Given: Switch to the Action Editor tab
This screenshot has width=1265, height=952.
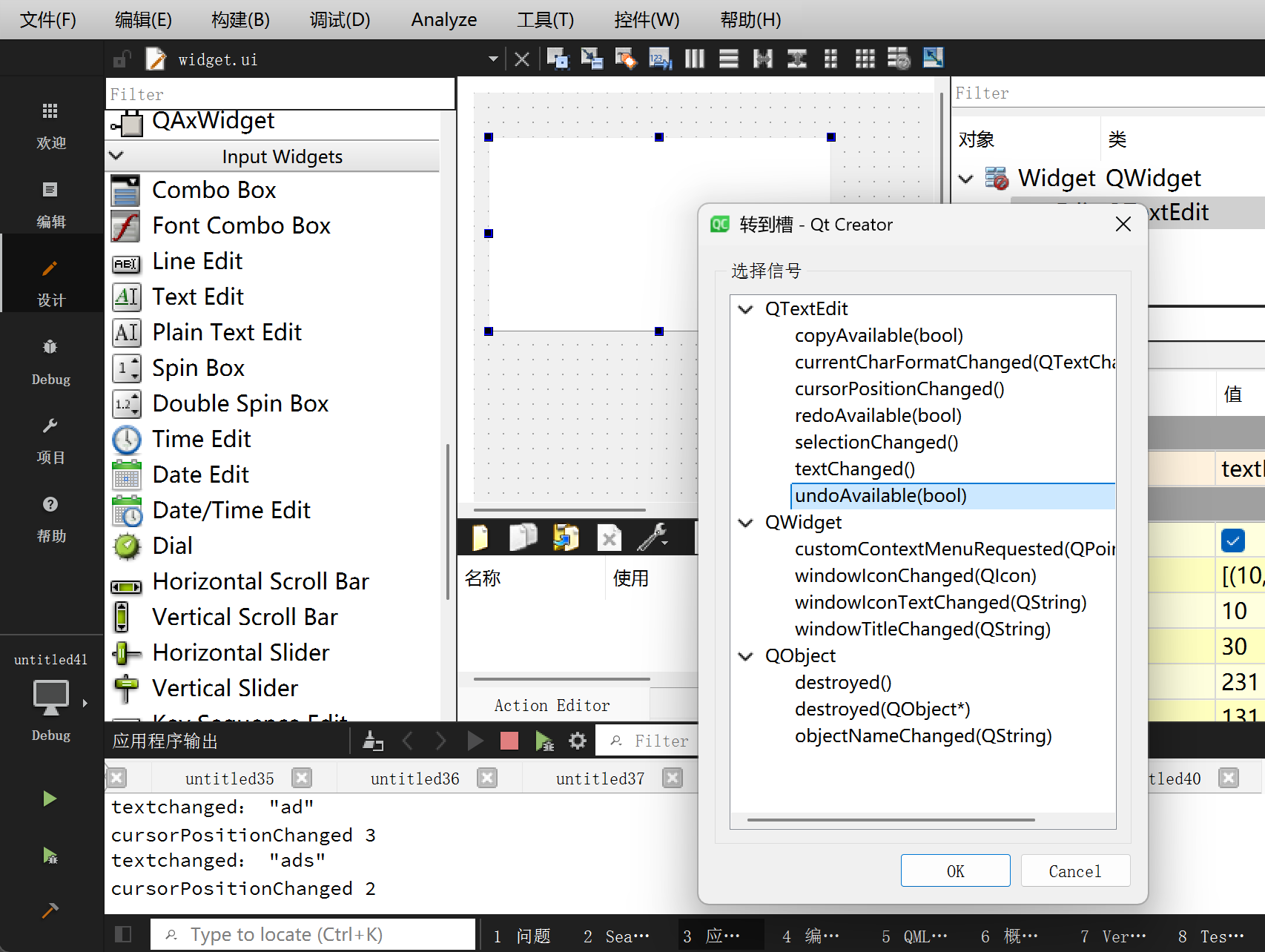Looking at the screenshot, I should coord(552,705).
